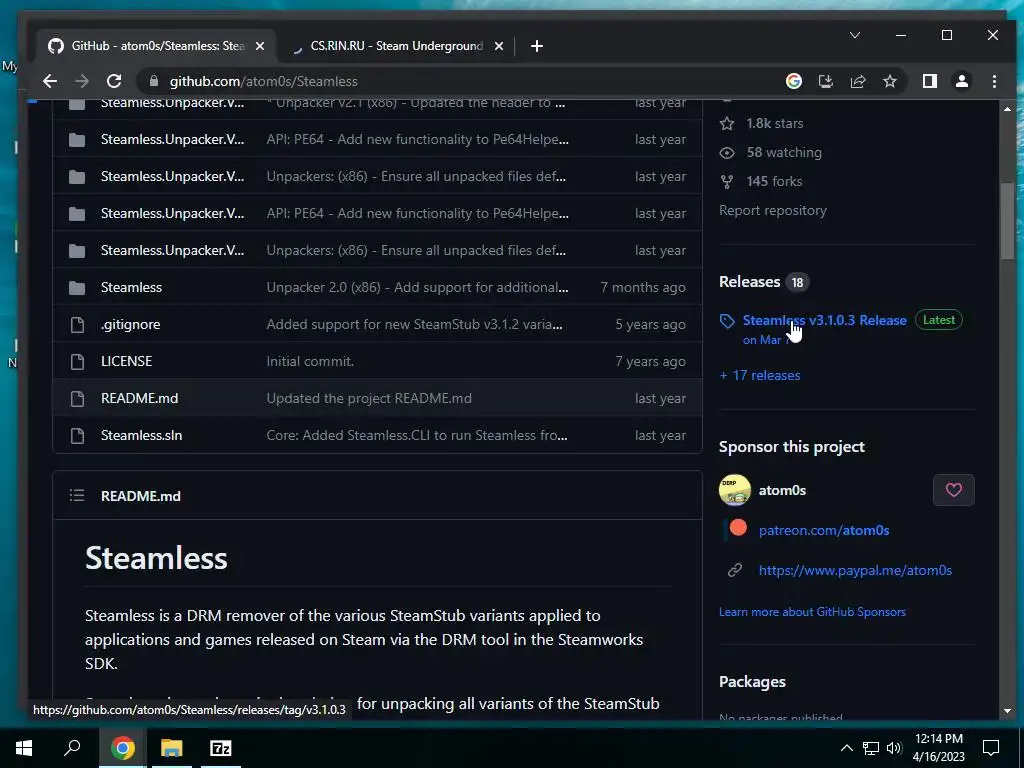Open commit 'Core: Added Steamless.CLI'

(417, 435)
